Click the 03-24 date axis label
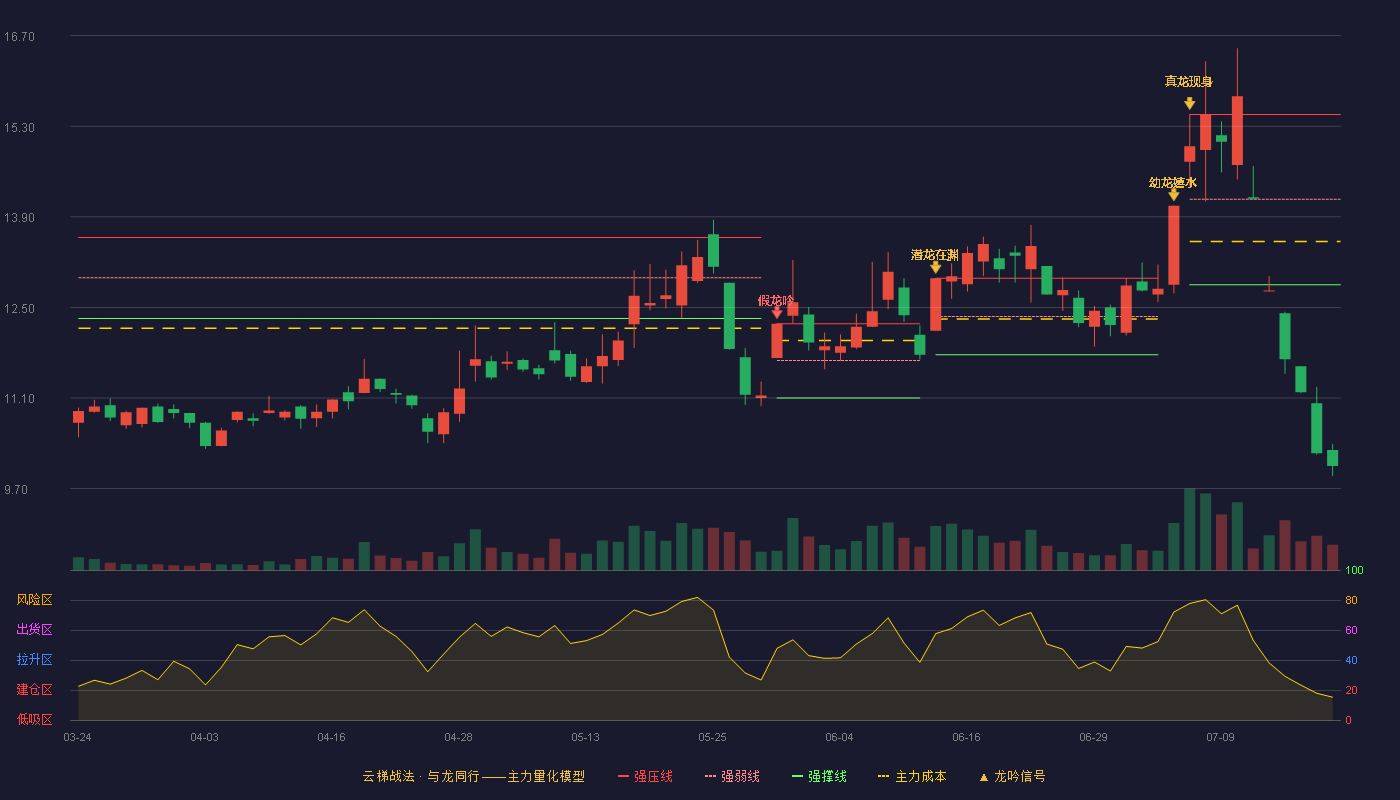 [x=77, y=737]
